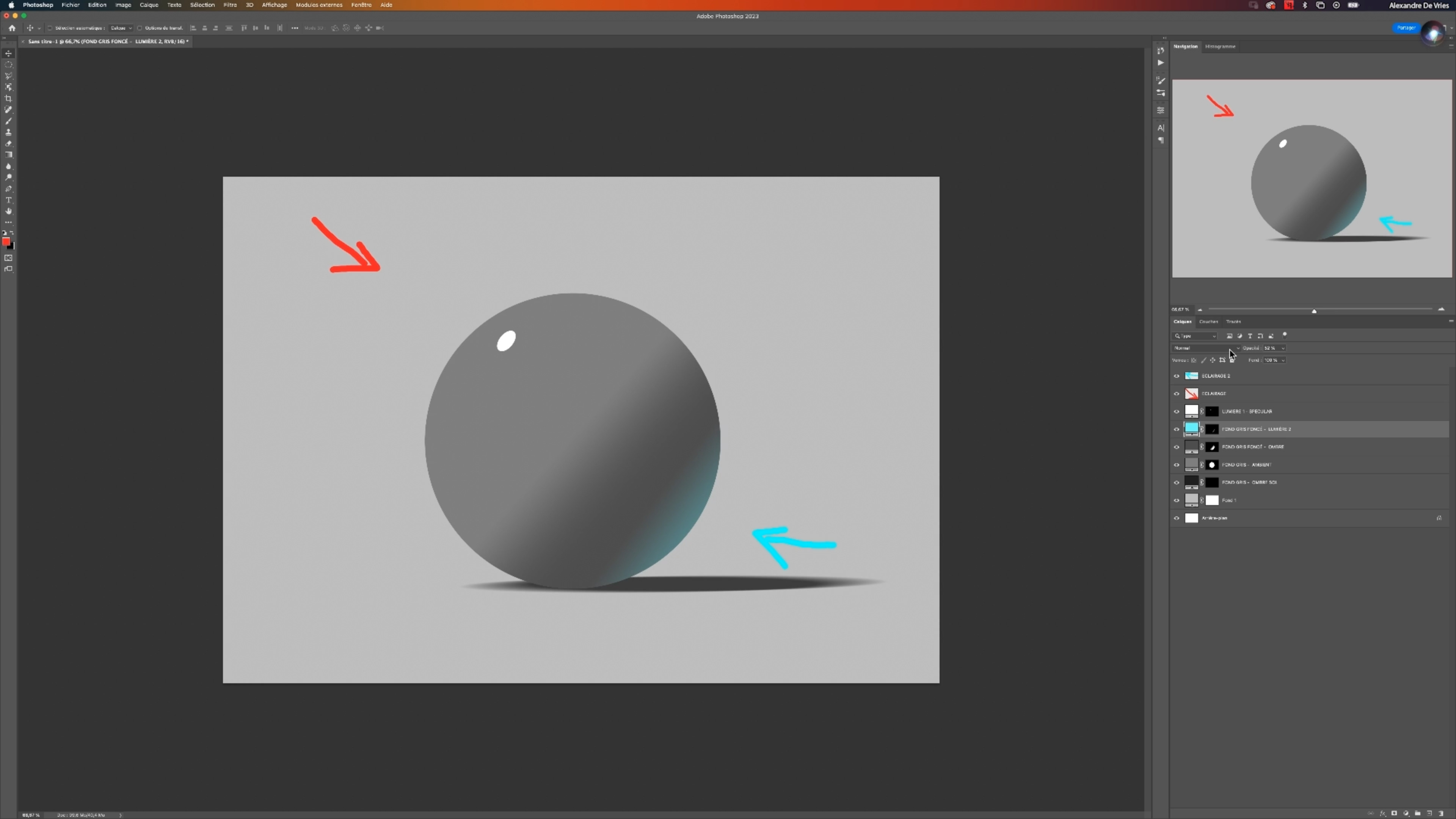Select the Type tool in toolbar
1456x819 pixels.
tap(8, 200)
